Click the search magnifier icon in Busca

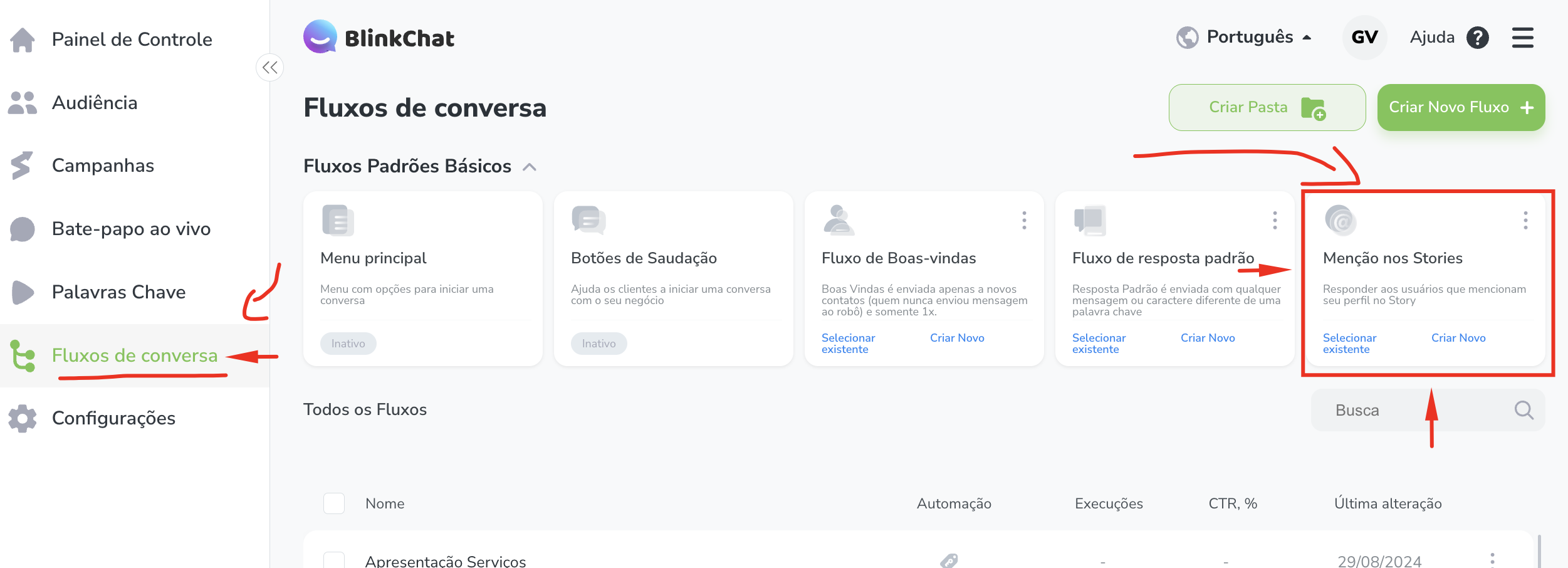(1524, 410)
